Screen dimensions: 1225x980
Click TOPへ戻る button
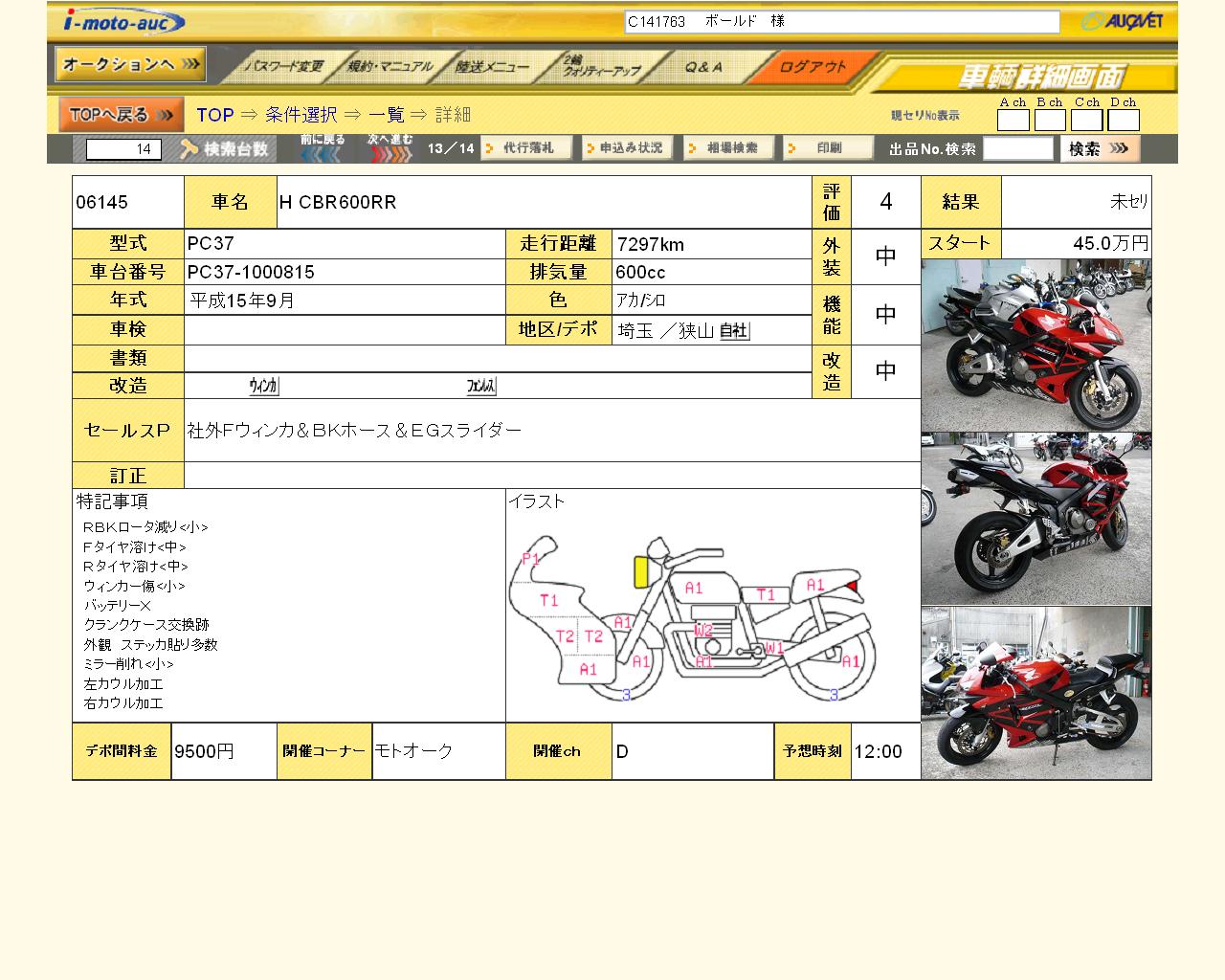(121, 115)
